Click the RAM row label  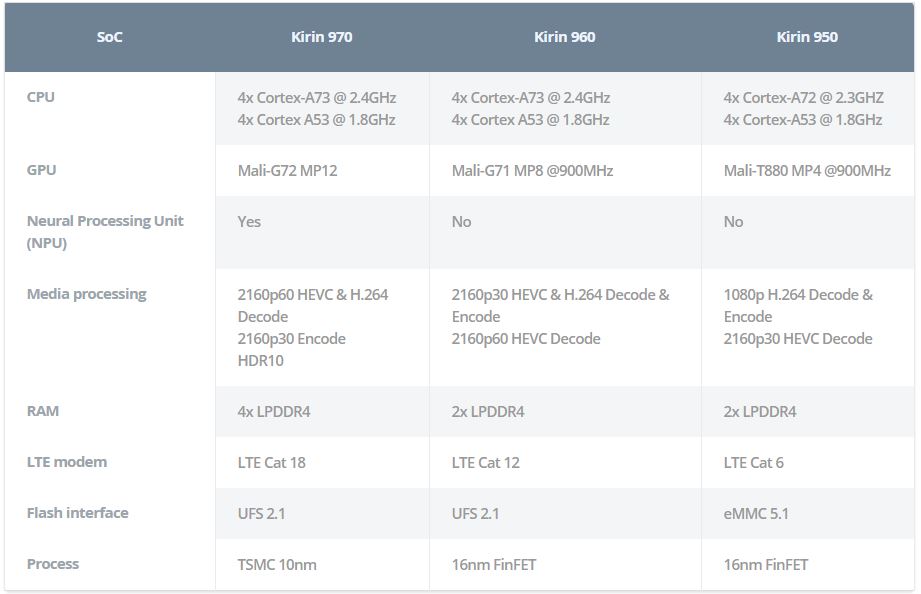43,411
